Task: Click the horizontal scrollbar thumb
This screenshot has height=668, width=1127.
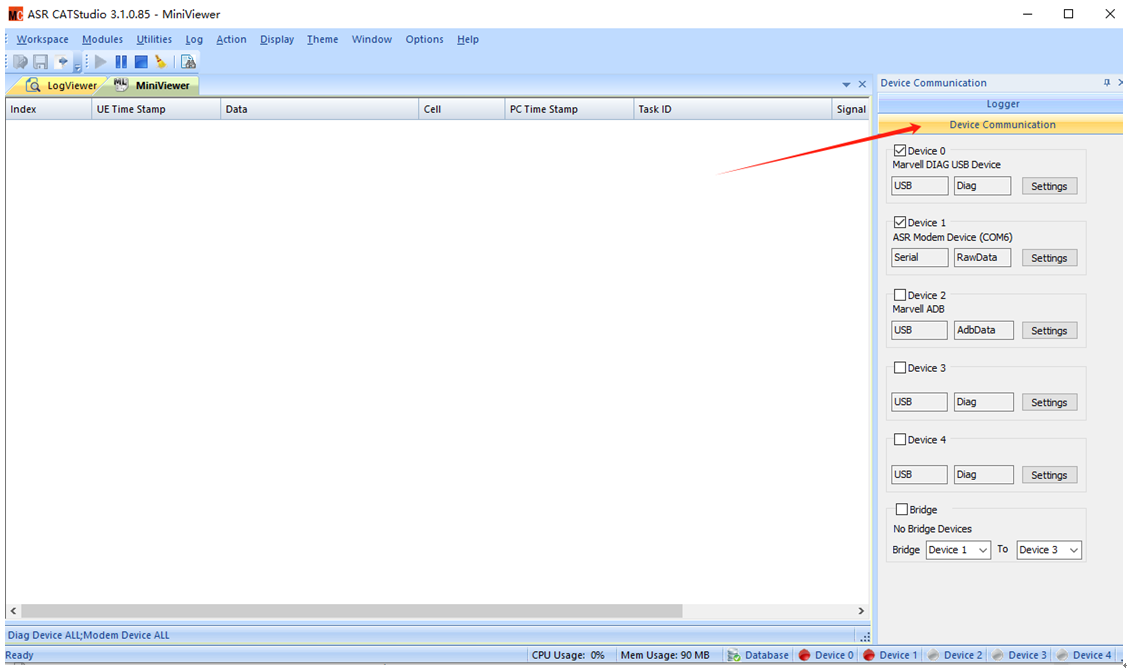Action: [351, 611]
